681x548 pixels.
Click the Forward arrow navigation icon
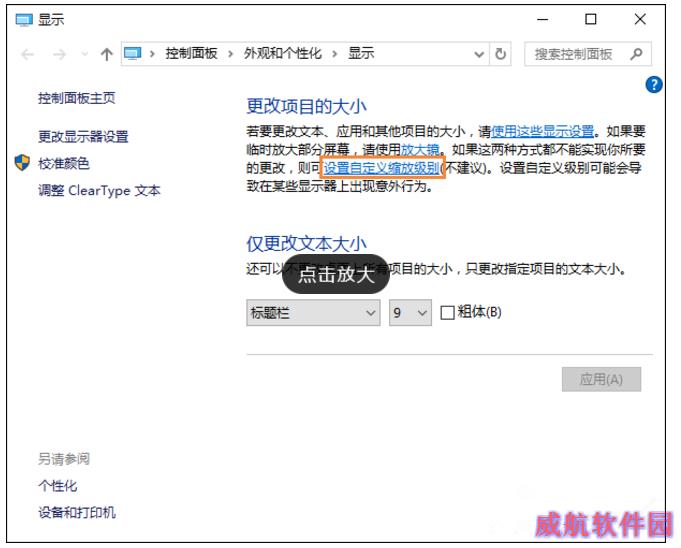[59, 55]
